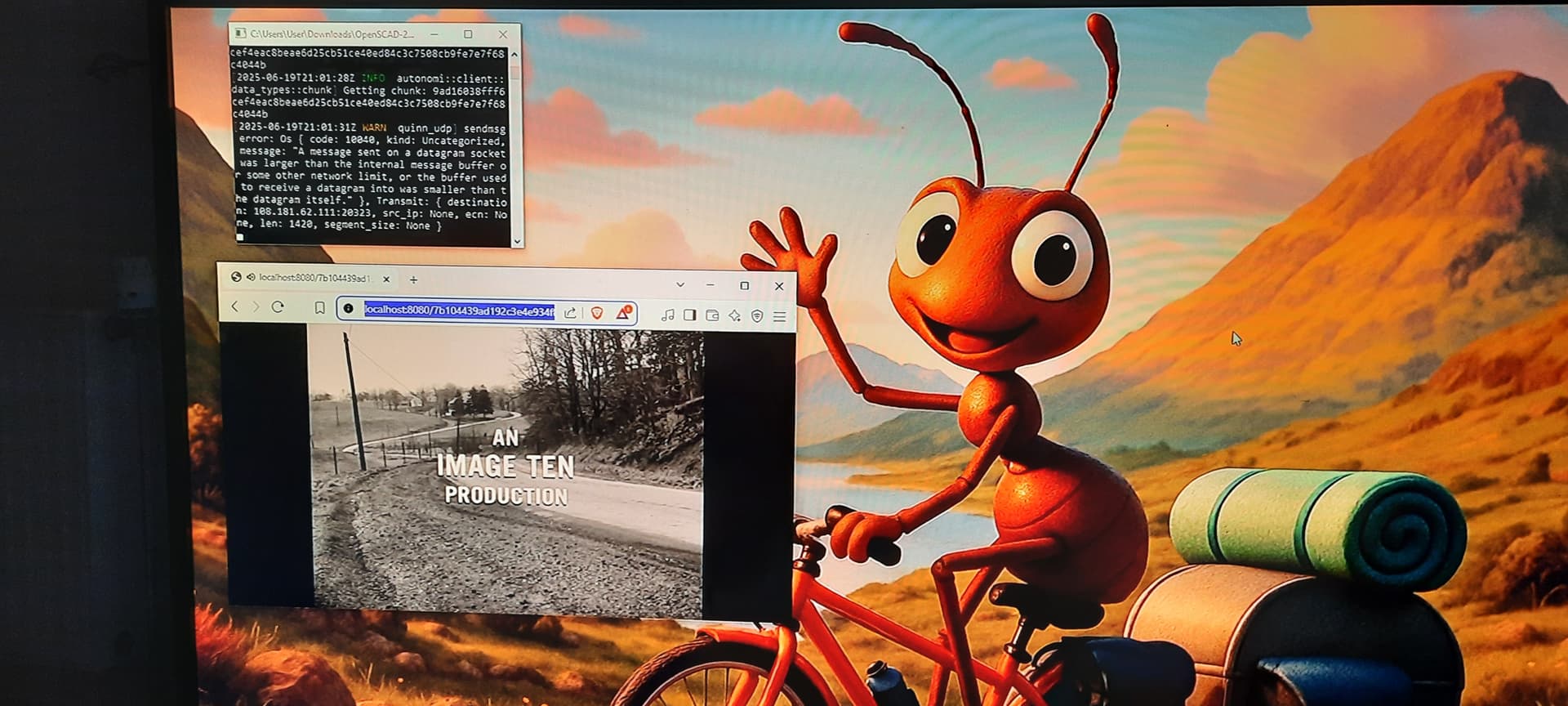Screen dimensions: 1568x706
Task: Open Leo AI sparkle icon
Action: point(734,315)
